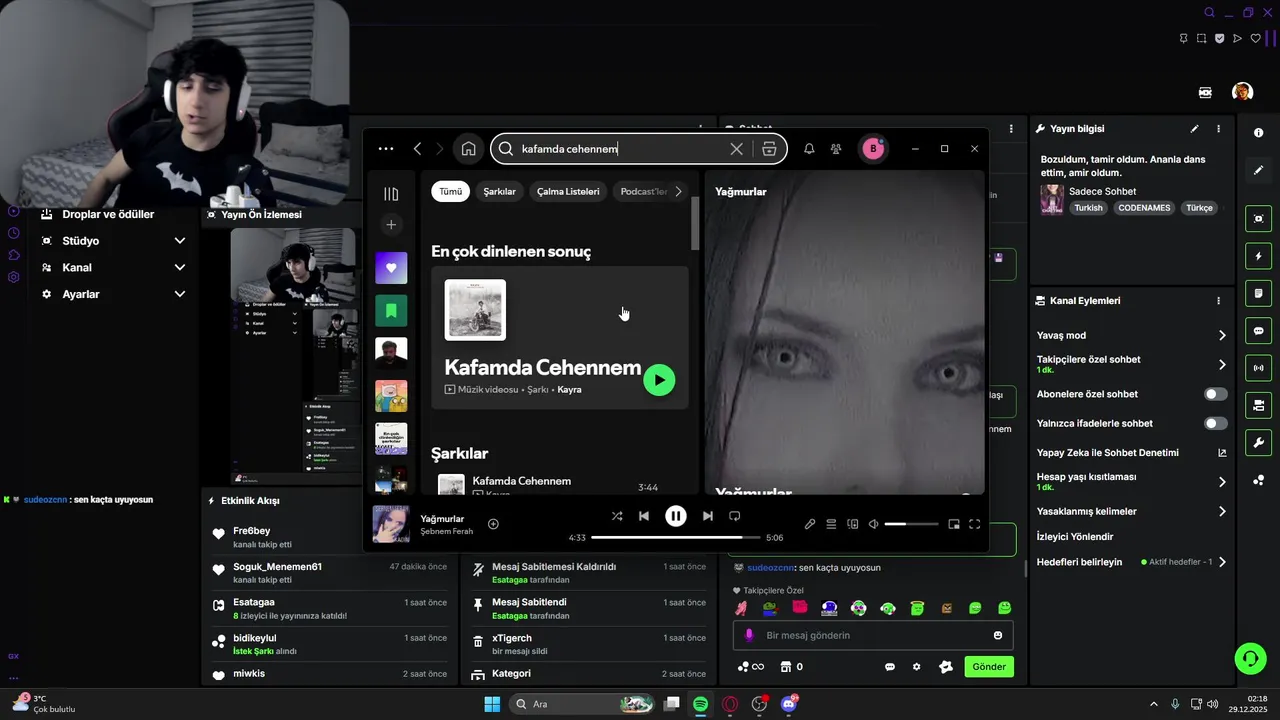1280x720 pixels.
Task: Expand Your Library sidebar icon in Spotify
Action: 391,194
